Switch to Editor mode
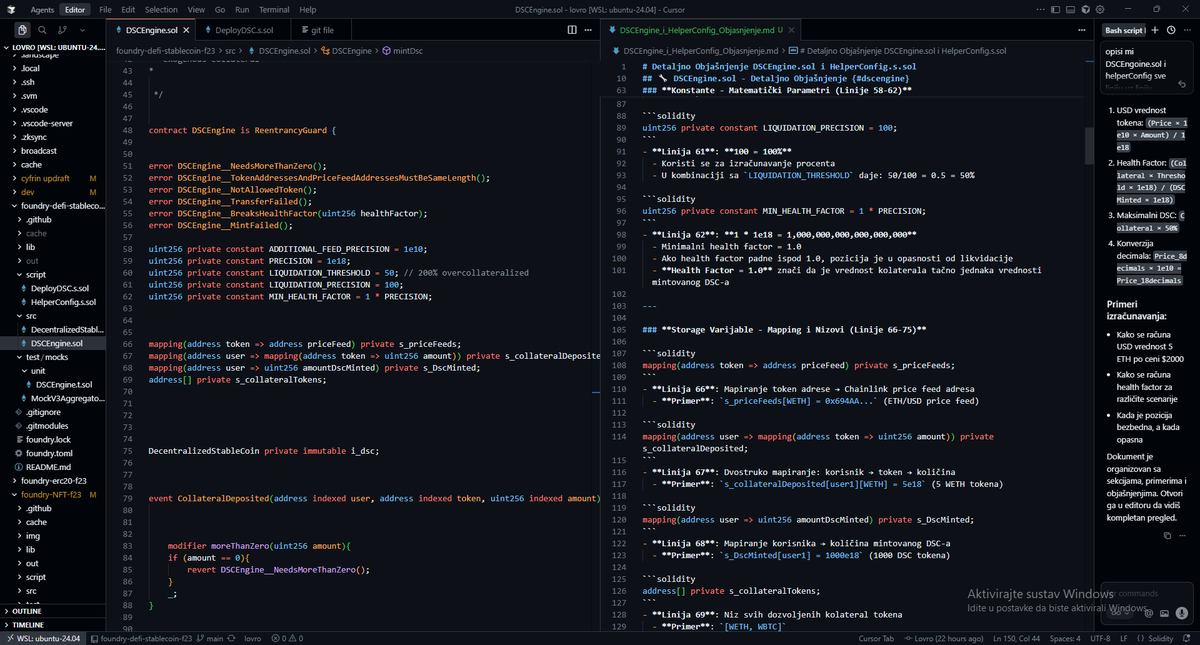Image resolution: width=1200 pixels, height=645 pixels. [x=75, y=9]
